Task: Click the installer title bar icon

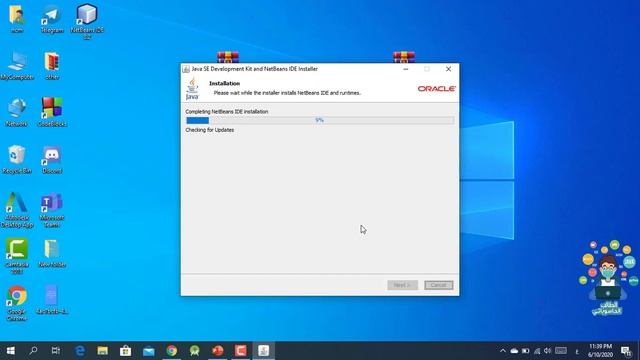Action: tap(186, 69)
